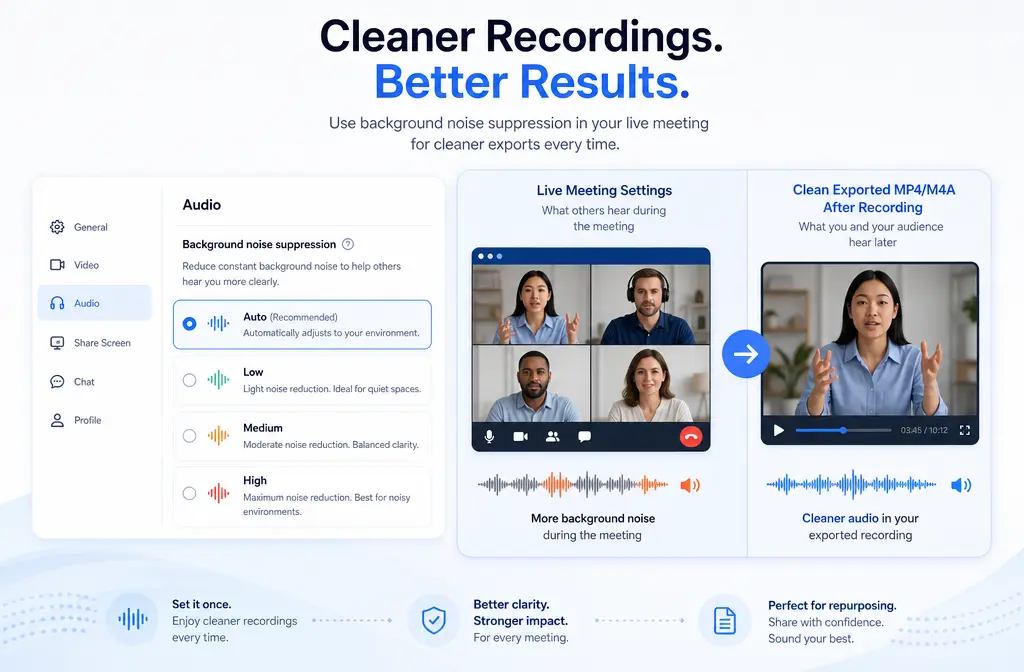The image size is (1024, 672).
Task: Click the top-left woman's video tile
Action: (531, 304)
